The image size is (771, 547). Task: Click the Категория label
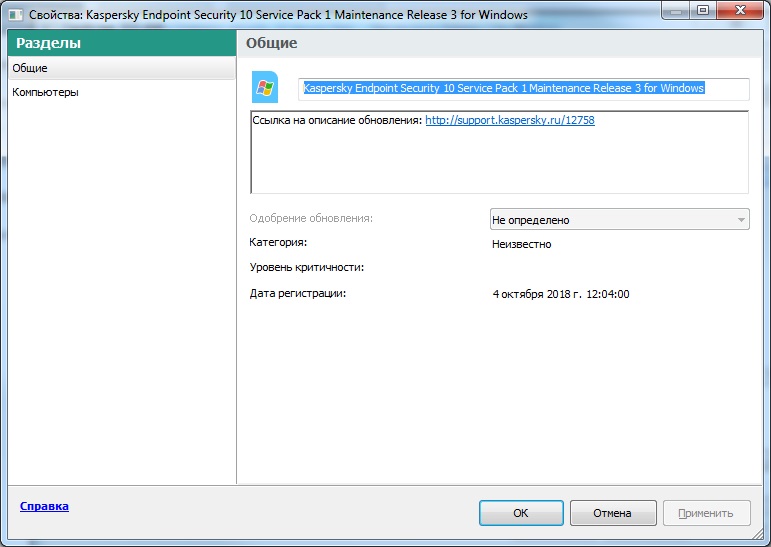pos(278,243)
